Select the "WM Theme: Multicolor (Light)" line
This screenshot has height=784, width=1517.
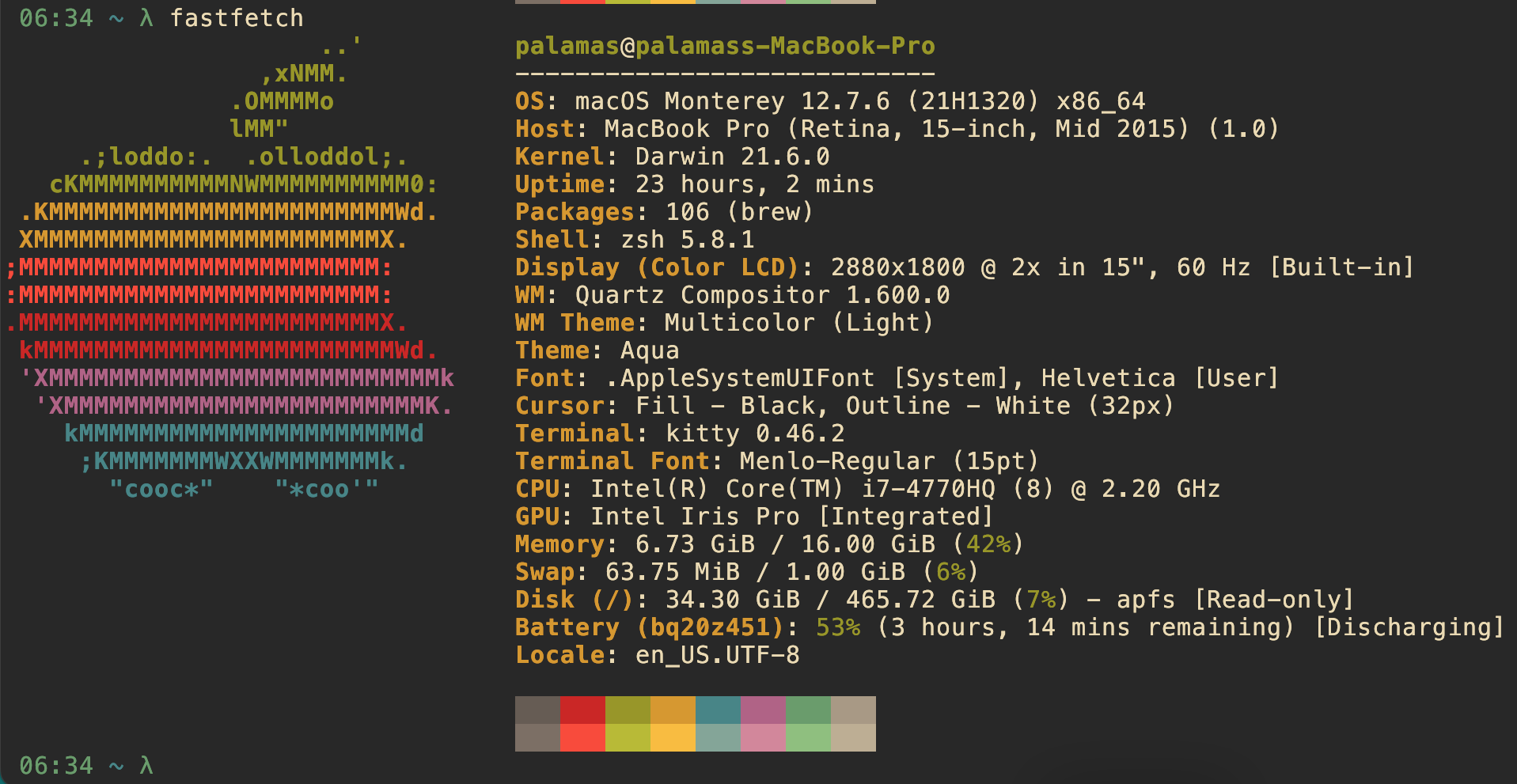(725, 323)
